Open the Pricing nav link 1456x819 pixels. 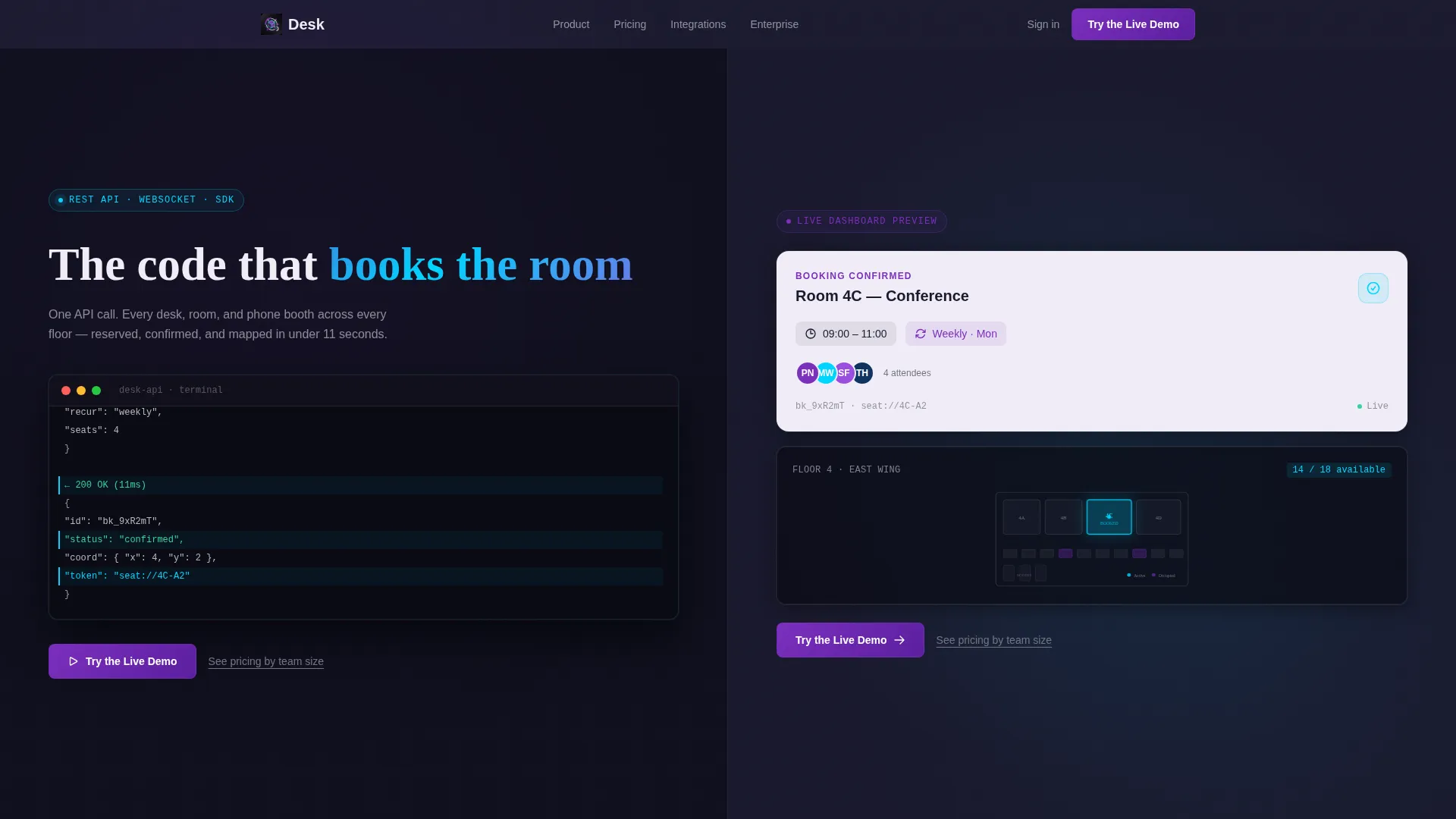[x=629, y=24]
